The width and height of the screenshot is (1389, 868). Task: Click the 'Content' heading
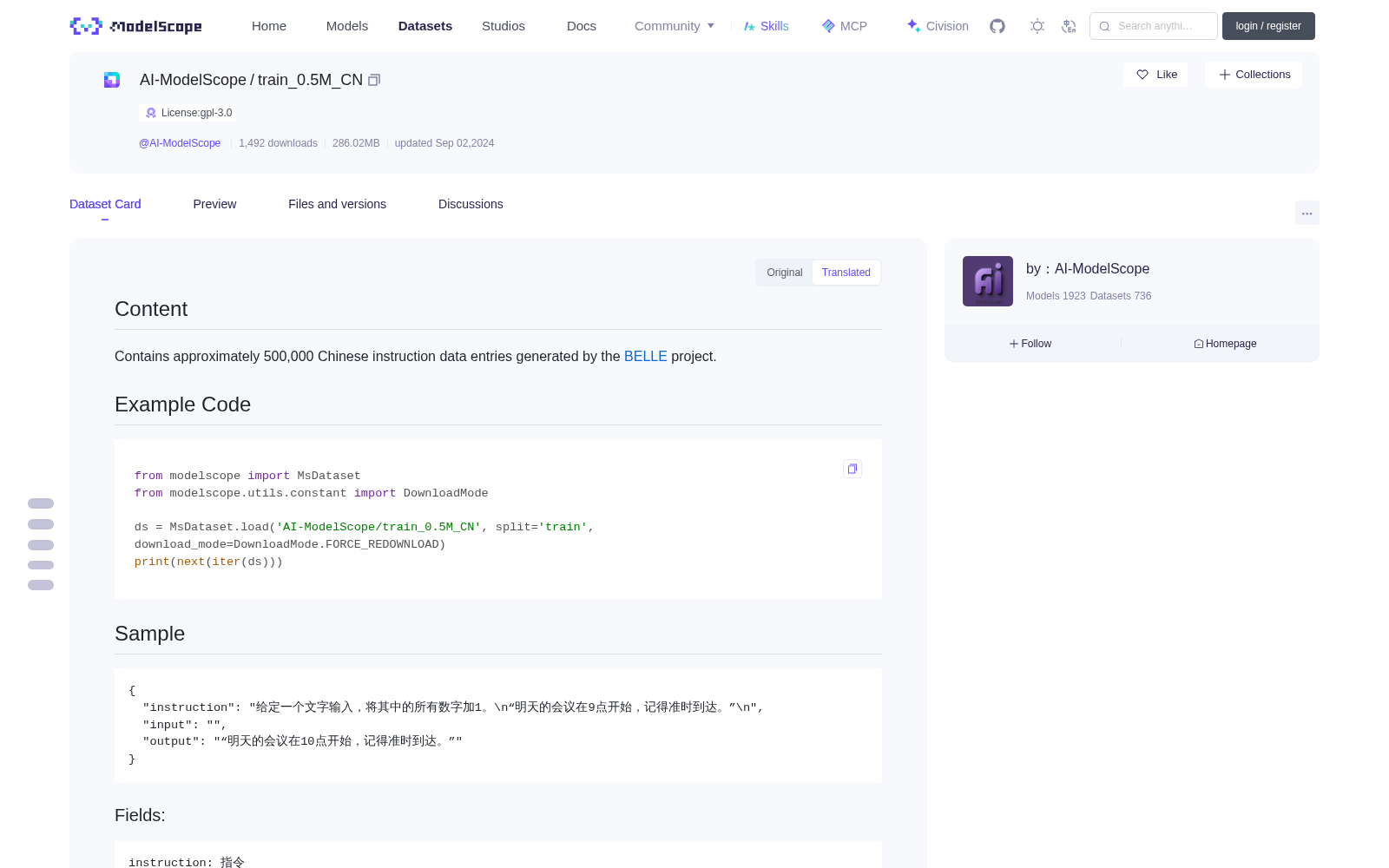(x=151, y=309)
